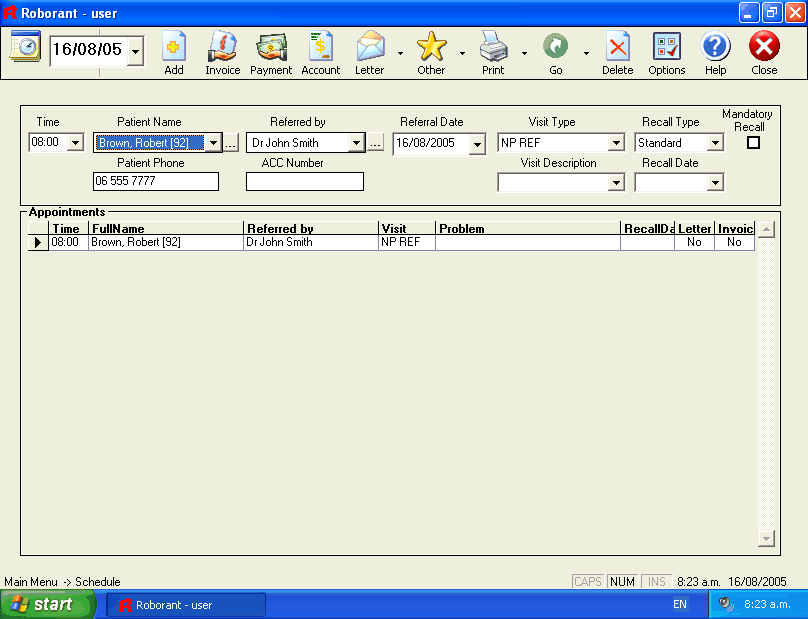Open the Invoice tool
Image resolution: width=808 pixels, height=619 pixels.
222,47
